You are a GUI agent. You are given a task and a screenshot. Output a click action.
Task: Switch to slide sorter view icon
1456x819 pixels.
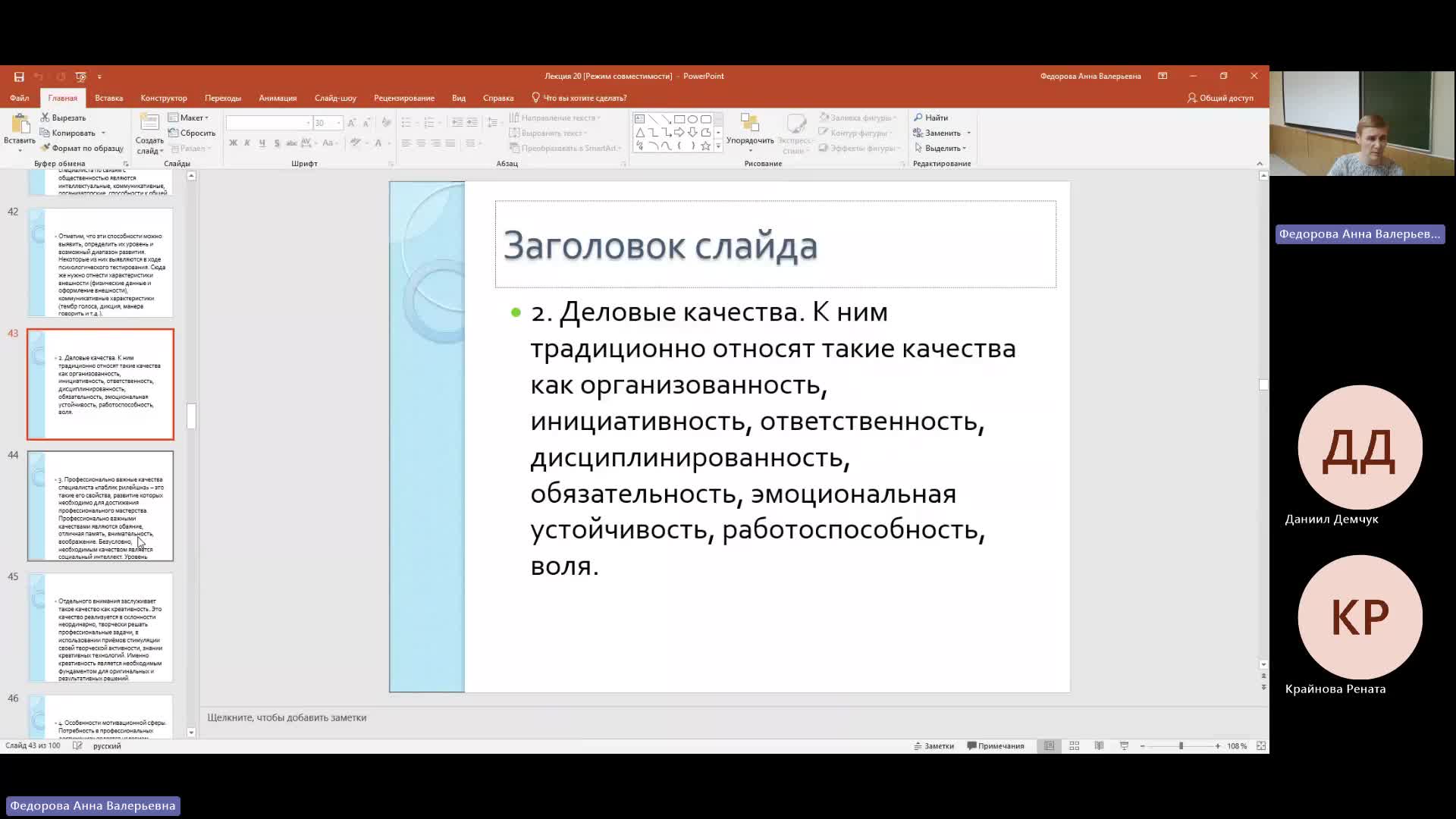[1074, 746]
